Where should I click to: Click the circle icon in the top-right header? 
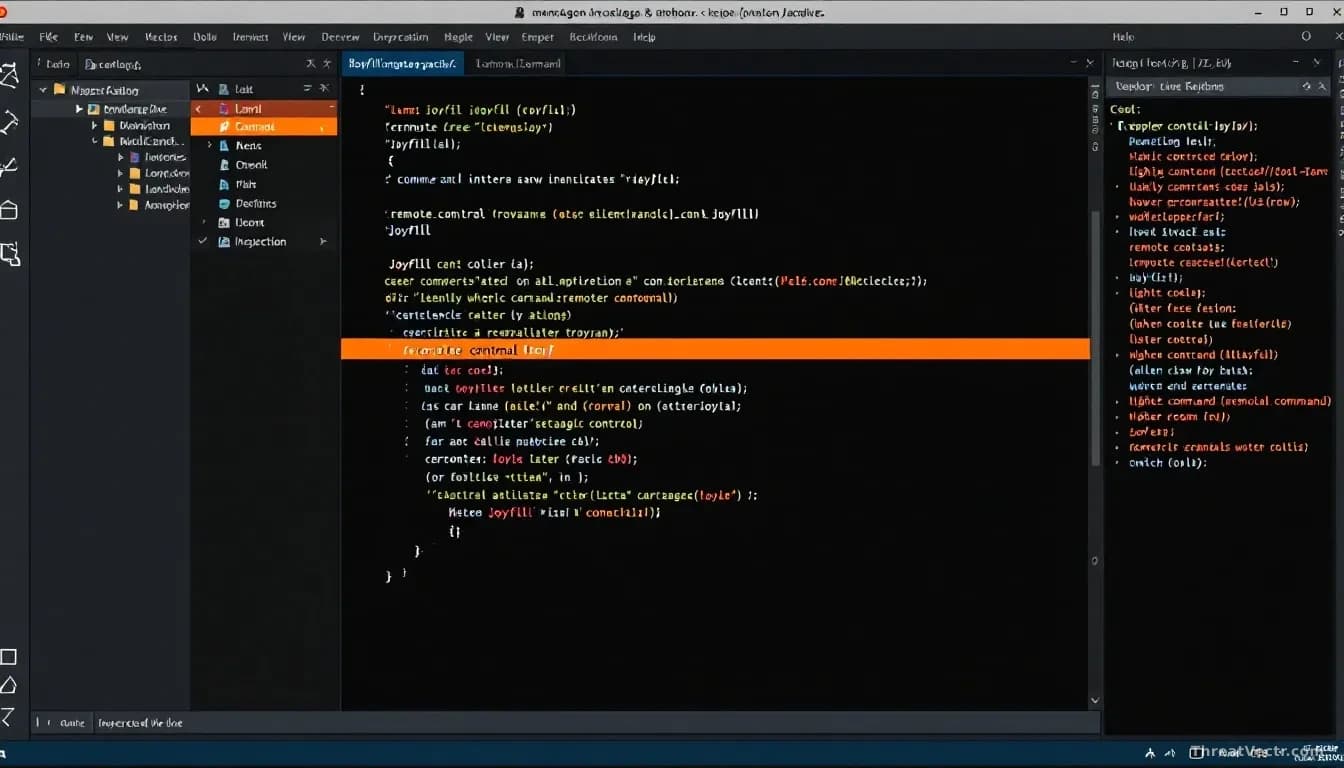[1306, 36]
